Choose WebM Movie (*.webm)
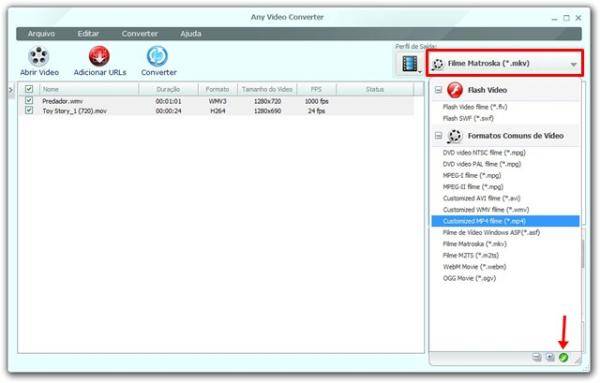600x383 pixels. [474, 267]
